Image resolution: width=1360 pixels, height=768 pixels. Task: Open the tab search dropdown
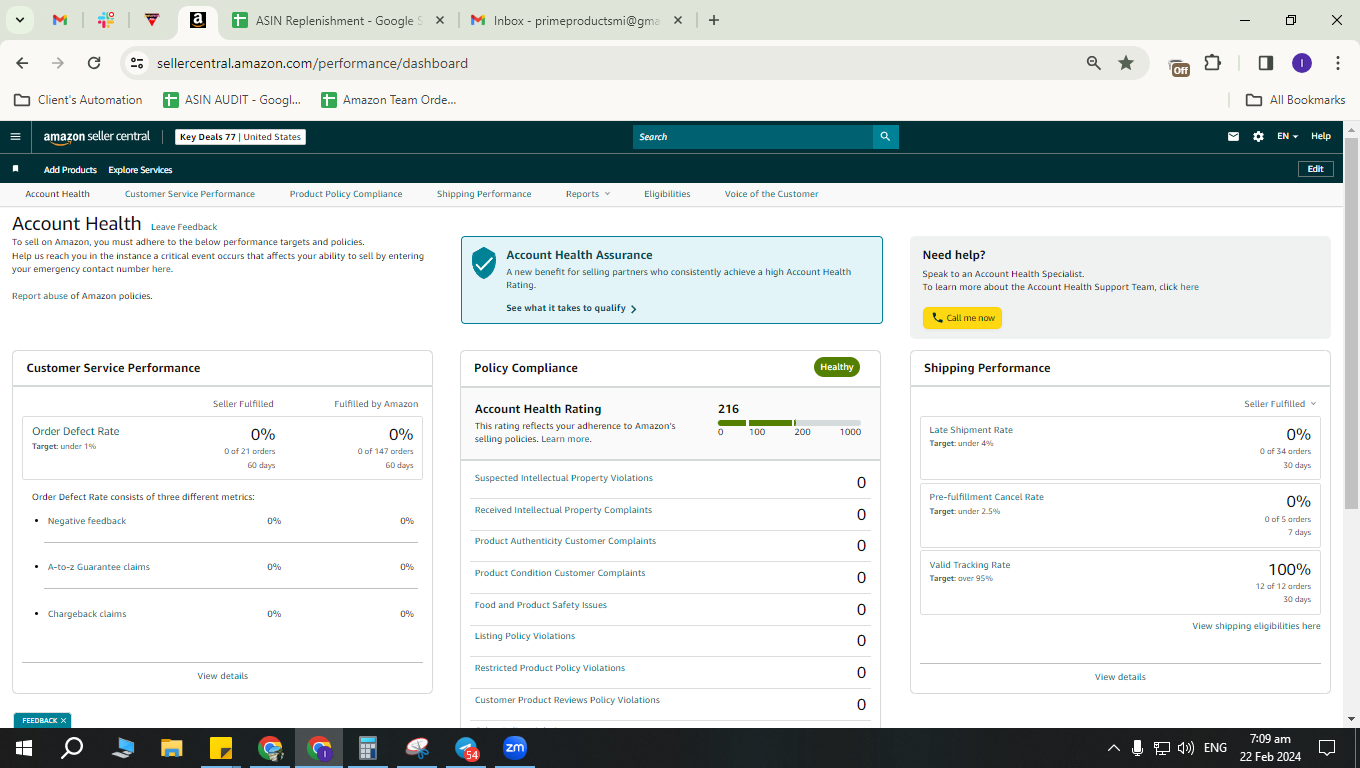pos(20,20)
